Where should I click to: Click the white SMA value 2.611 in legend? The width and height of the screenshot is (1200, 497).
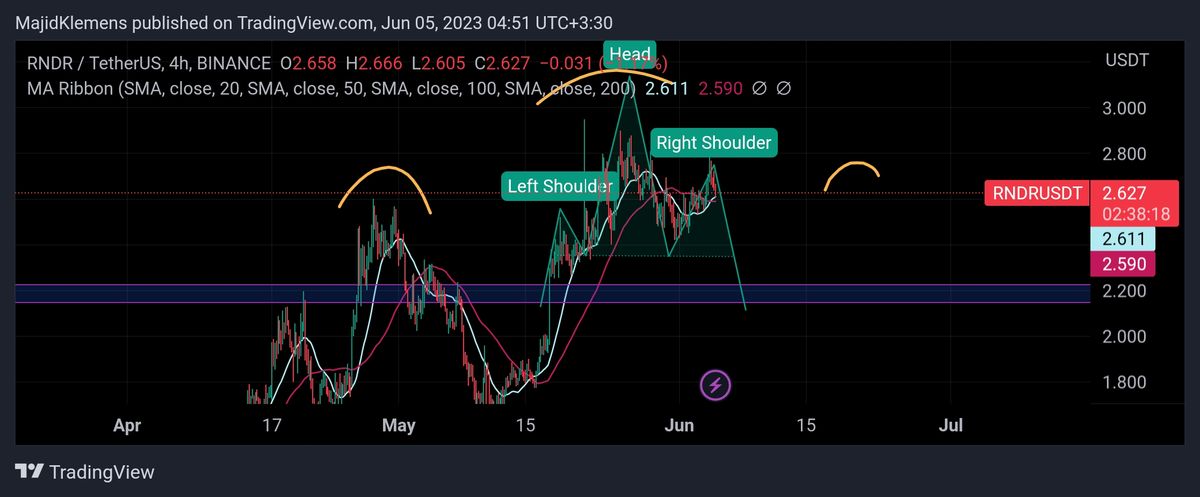tap(666, 89)
